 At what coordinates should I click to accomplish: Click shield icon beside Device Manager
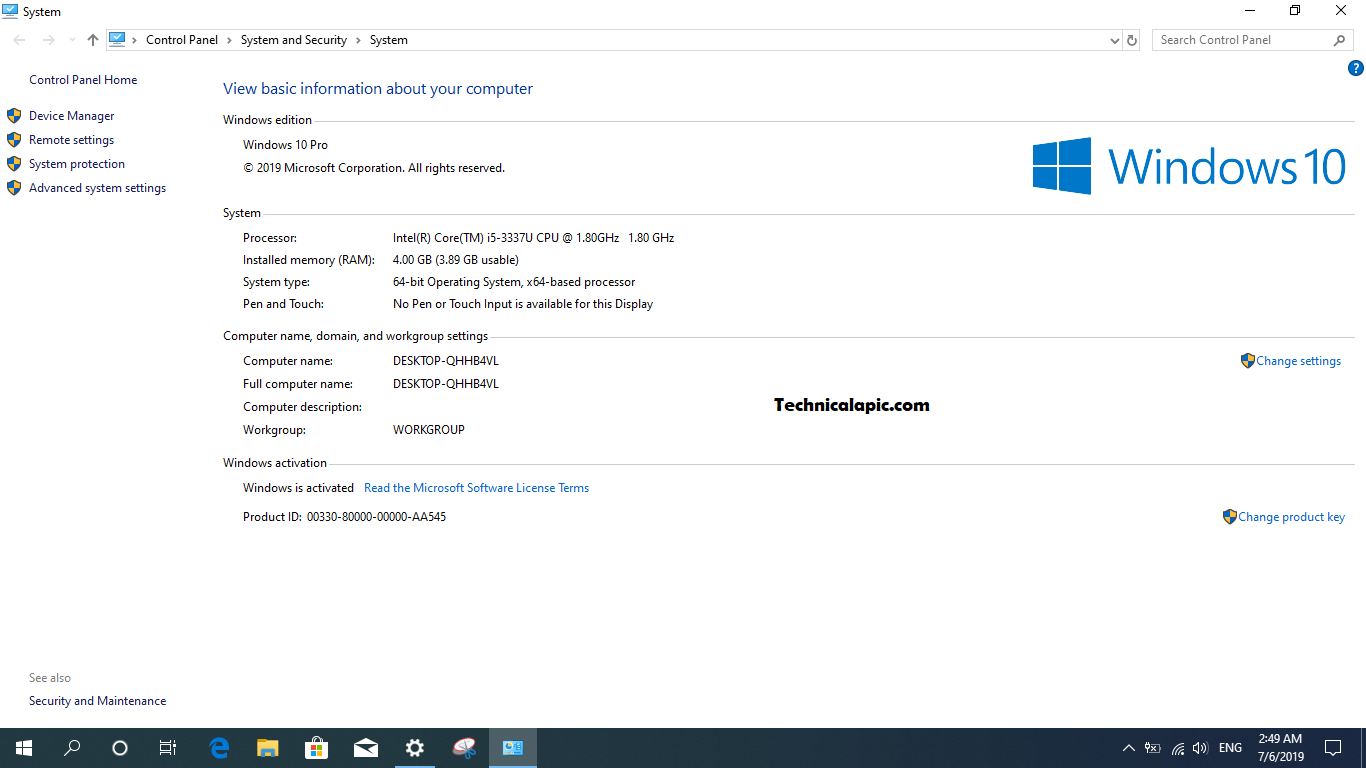coord(14,116)
